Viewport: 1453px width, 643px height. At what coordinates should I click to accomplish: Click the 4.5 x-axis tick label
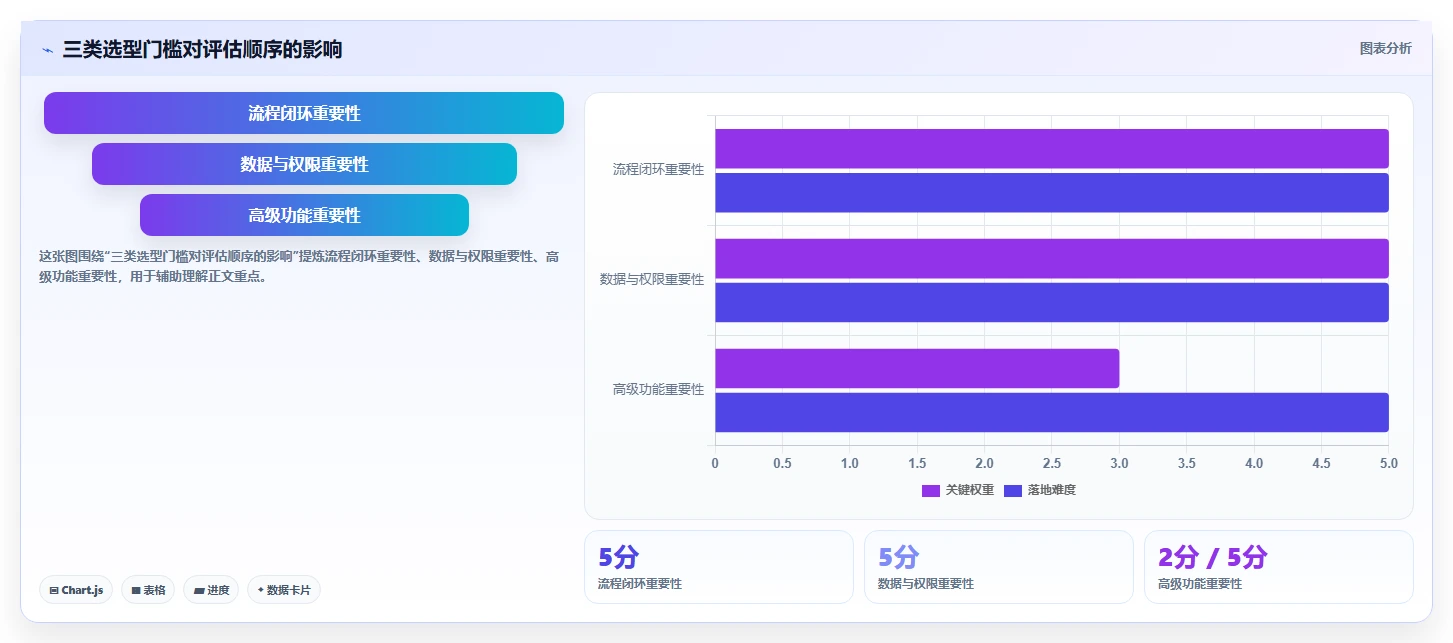point(1321,463)
